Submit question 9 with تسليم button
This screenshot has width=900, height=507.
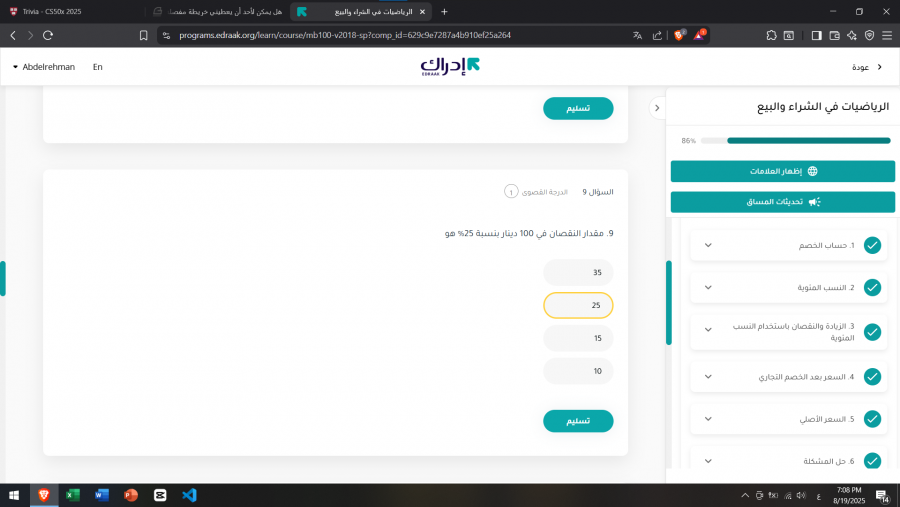point(578,421)
